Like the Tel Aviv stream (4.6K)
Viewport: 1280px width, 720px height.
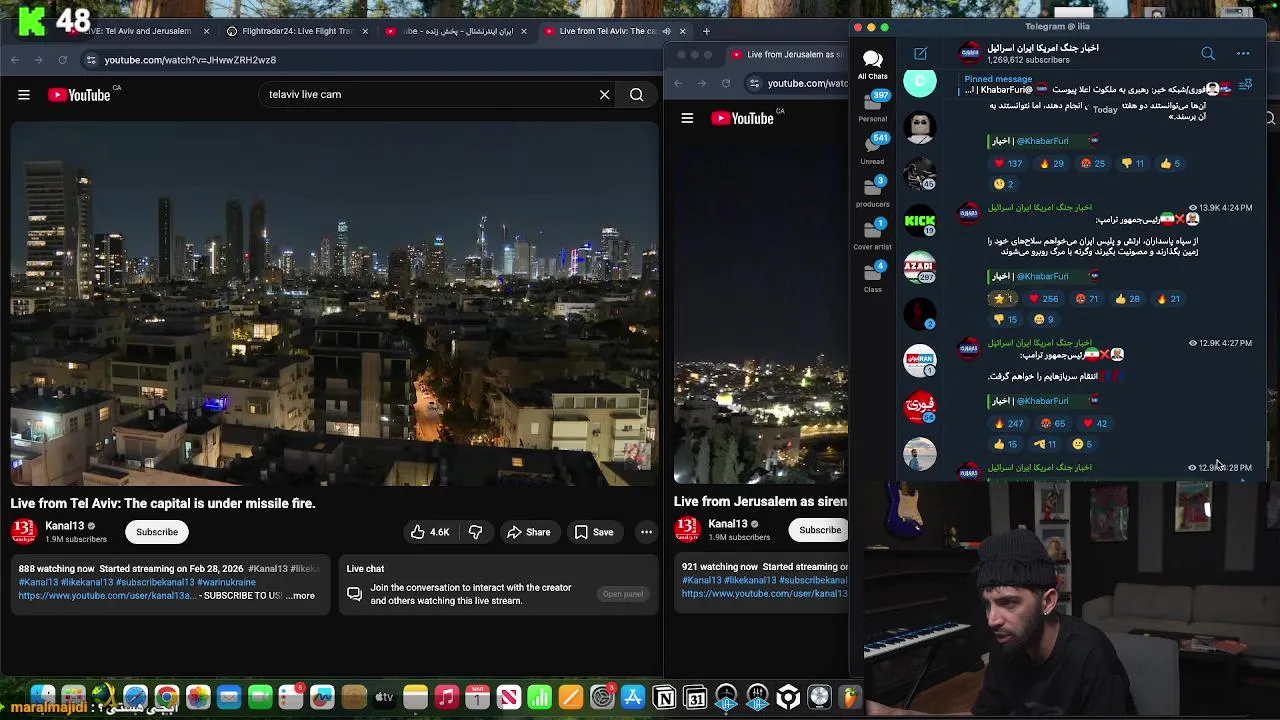431,532
